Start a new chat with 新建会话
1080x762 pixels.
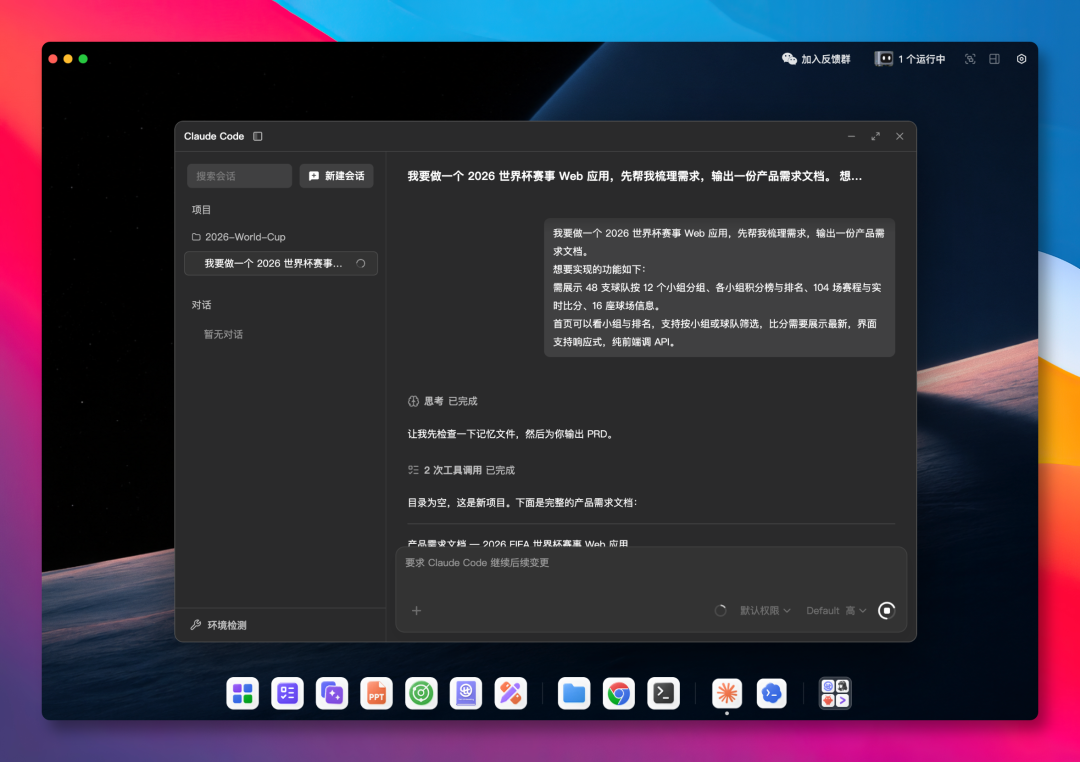click(x=336, y=176)
